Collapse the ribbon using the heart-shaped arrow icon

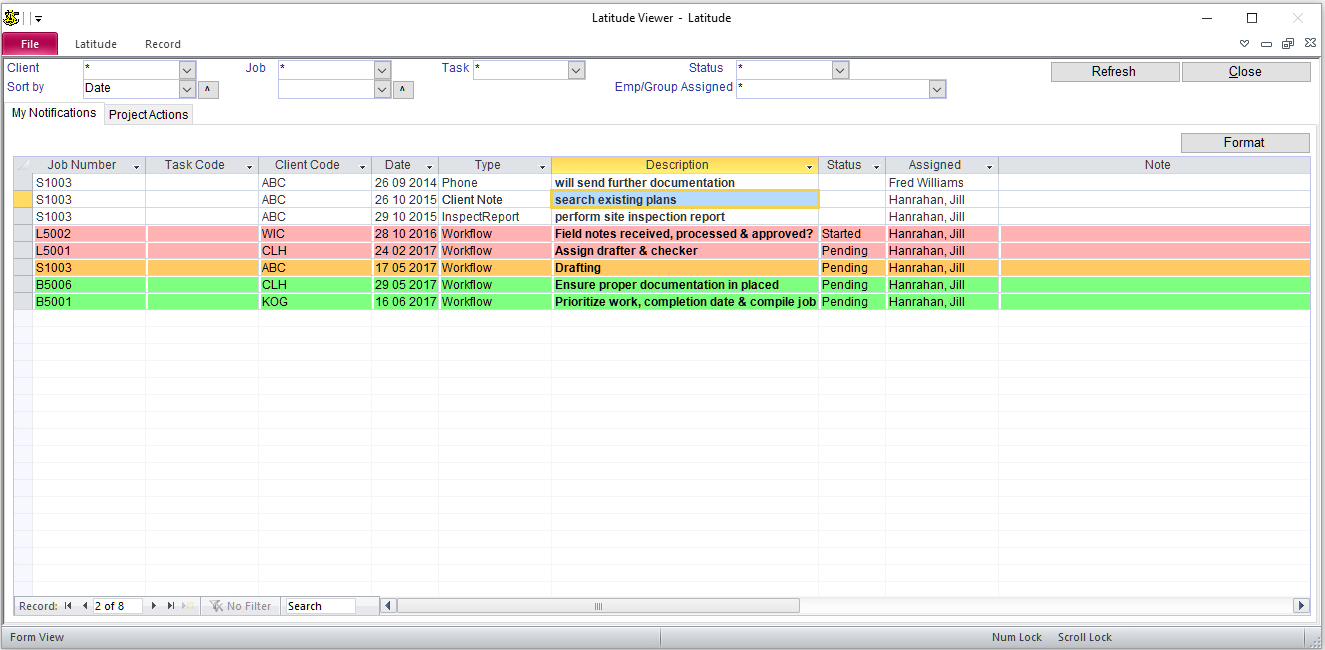[1245, 44]
